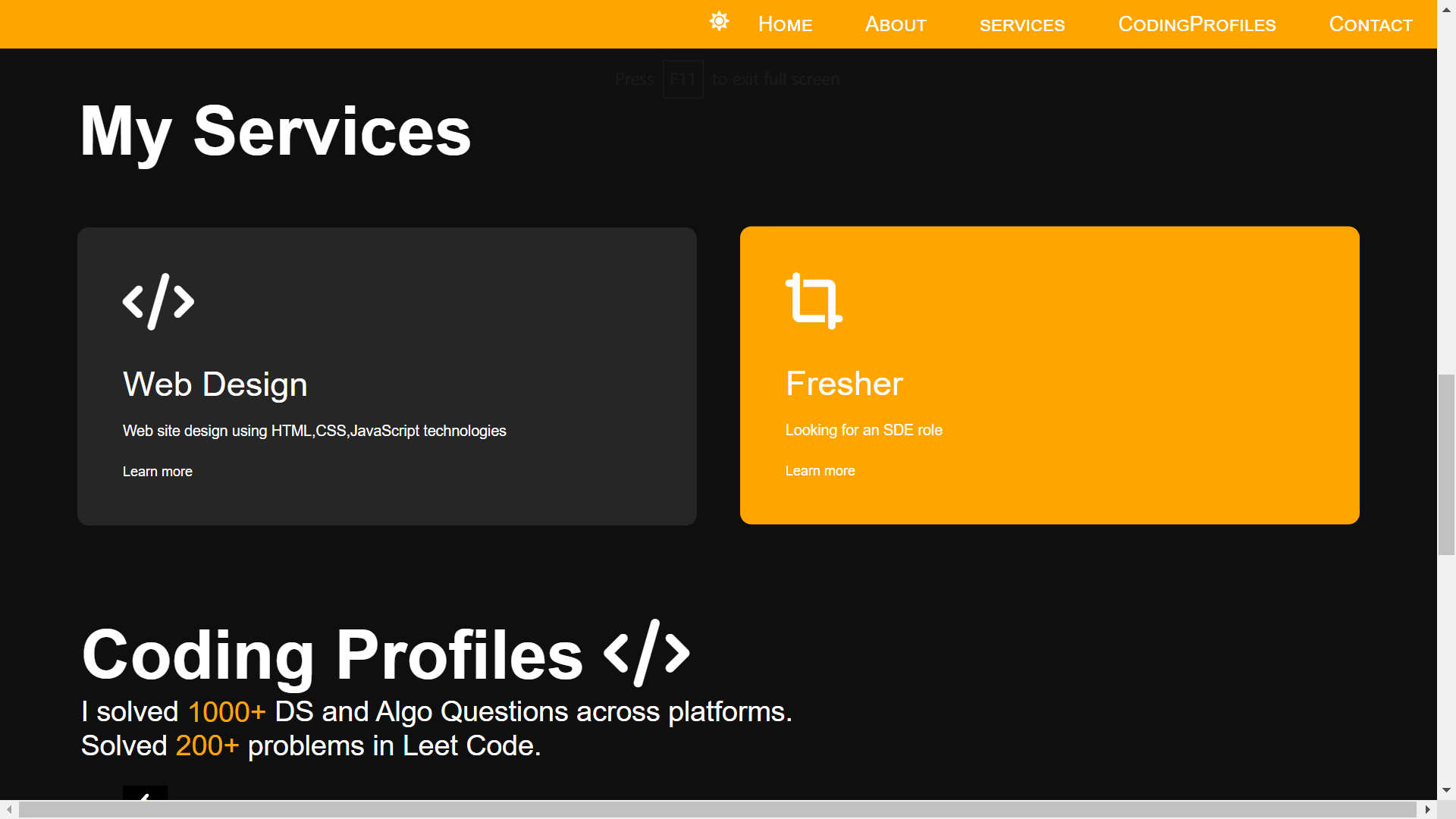
Task: Click Learn more on the Web Design card
Action: [x=157, y=471]
